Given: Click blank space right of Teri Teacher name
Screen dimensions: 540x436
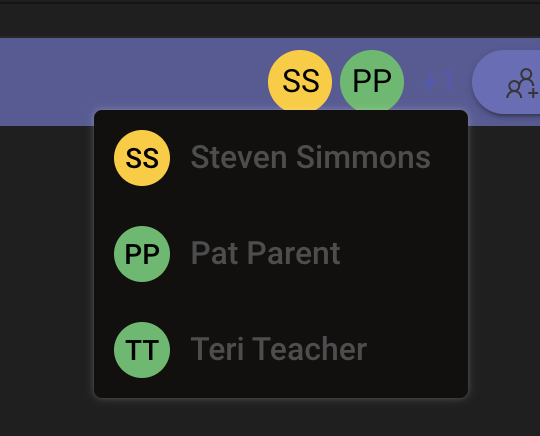Looking at the screenshot, I should (x=417, y=350).
